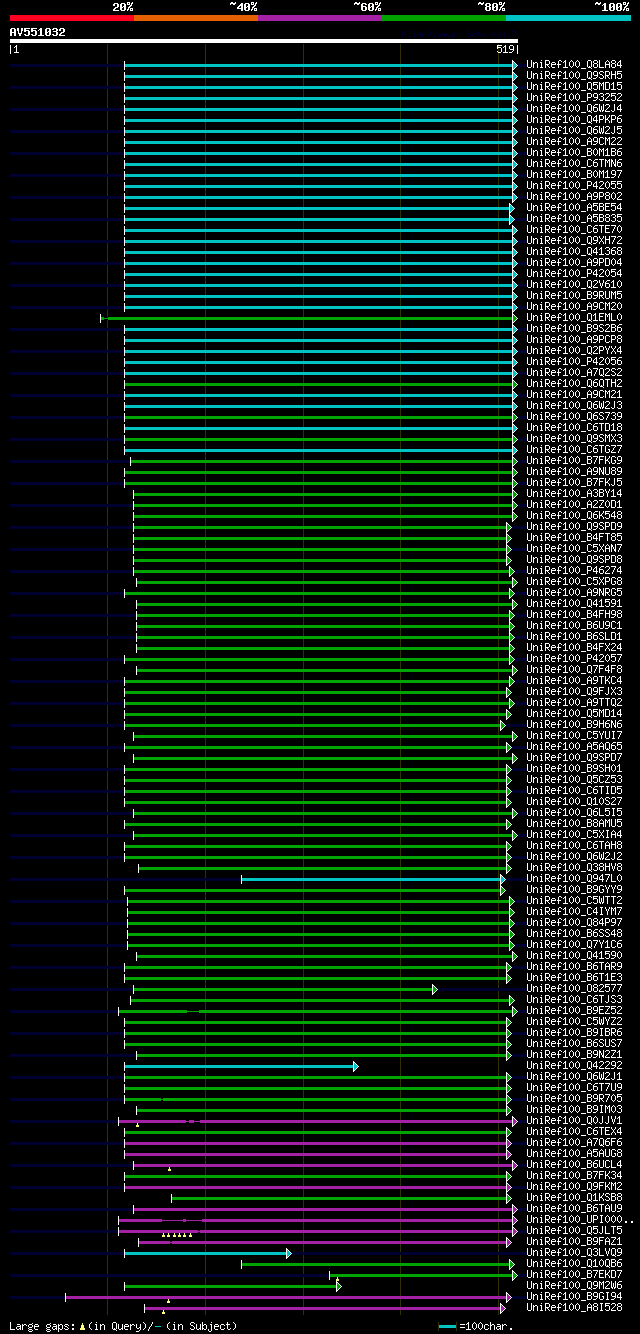Select the UniRef100_UPI000.. label
Image resolution: width=640 pixels, height=1334 pixels.
click(580, 1220)
